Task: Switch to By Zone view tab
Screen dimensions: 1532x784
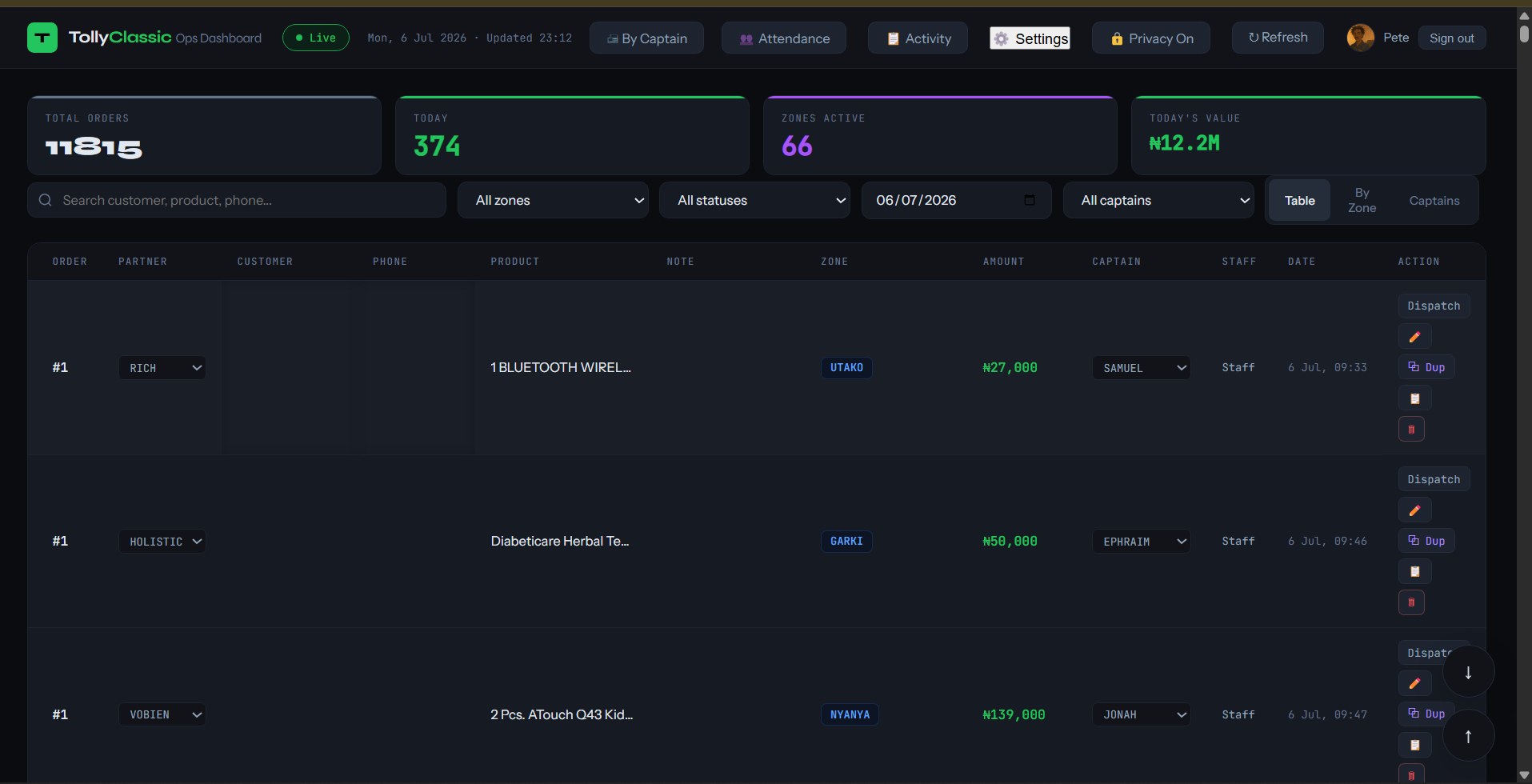Action: (1362, 200)
